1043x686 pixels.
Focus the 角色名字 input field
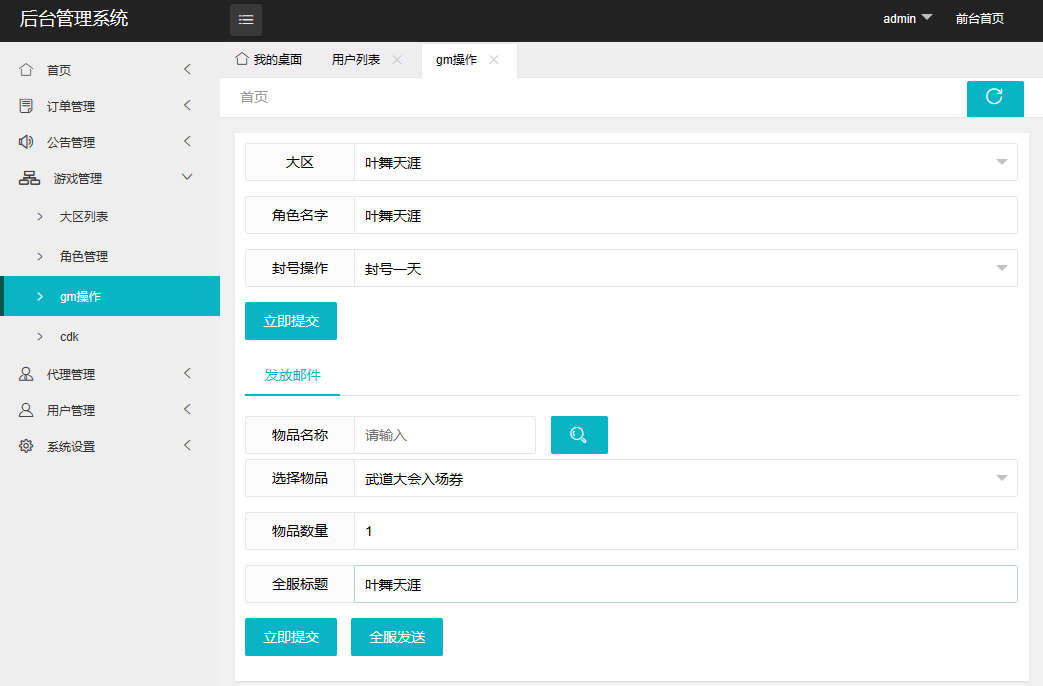tap(686, 216)
